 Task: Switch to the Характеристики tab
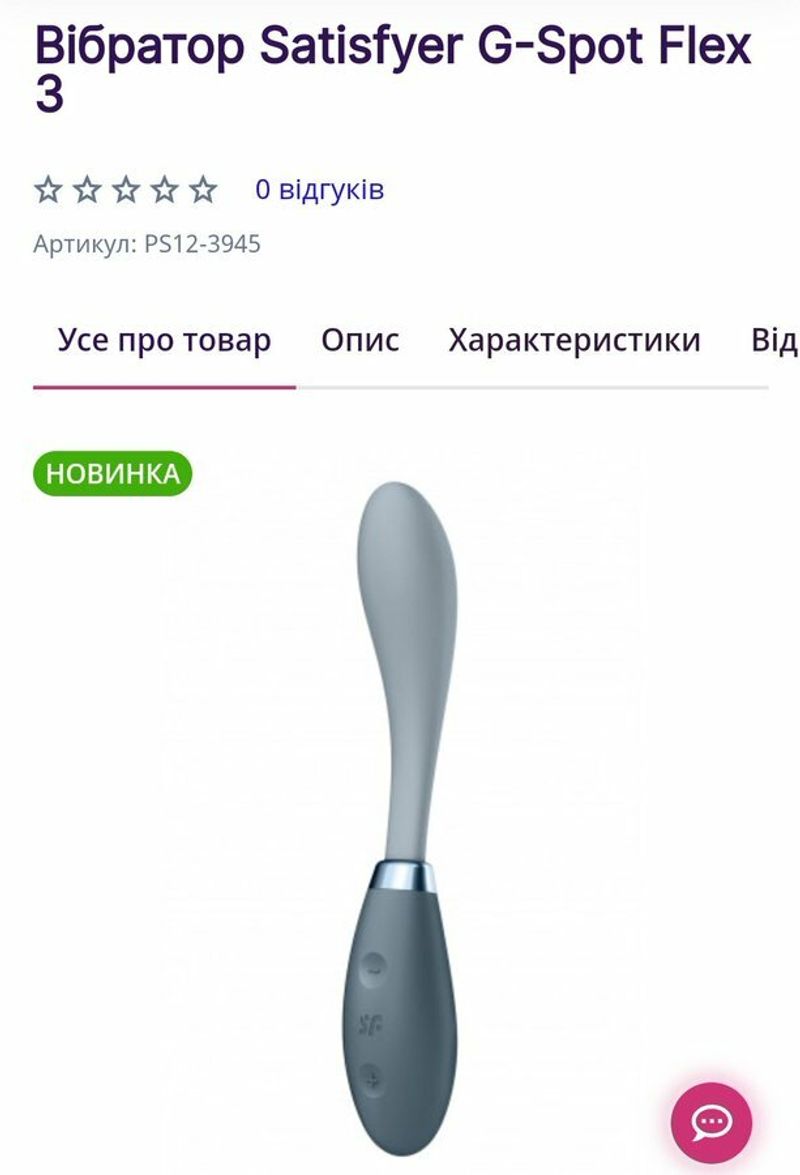pos(575,341)
